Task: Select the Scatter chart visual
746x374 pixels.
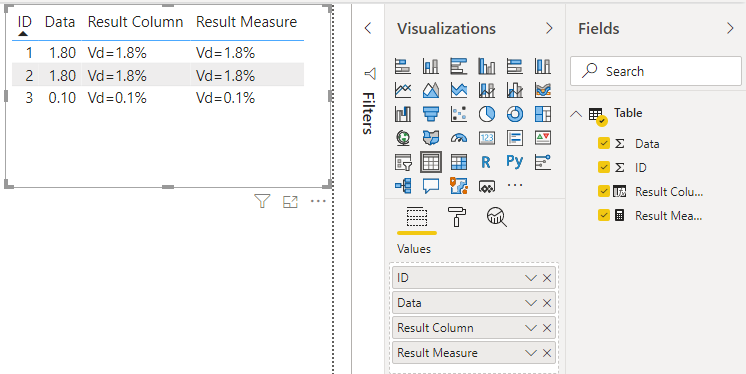Action: 459,114
